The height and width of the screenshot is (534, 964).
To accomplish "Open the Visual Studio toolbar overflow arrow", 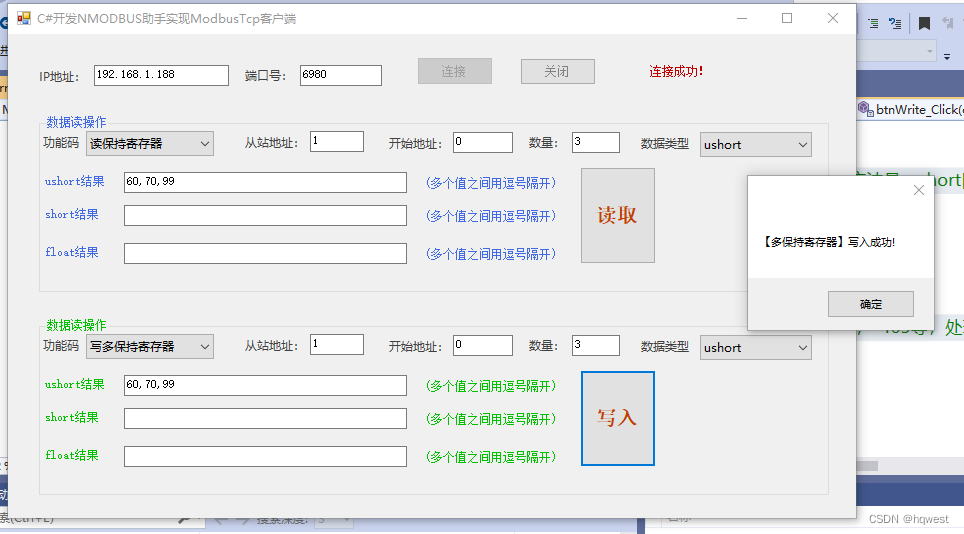I will (x=947, y=57).
